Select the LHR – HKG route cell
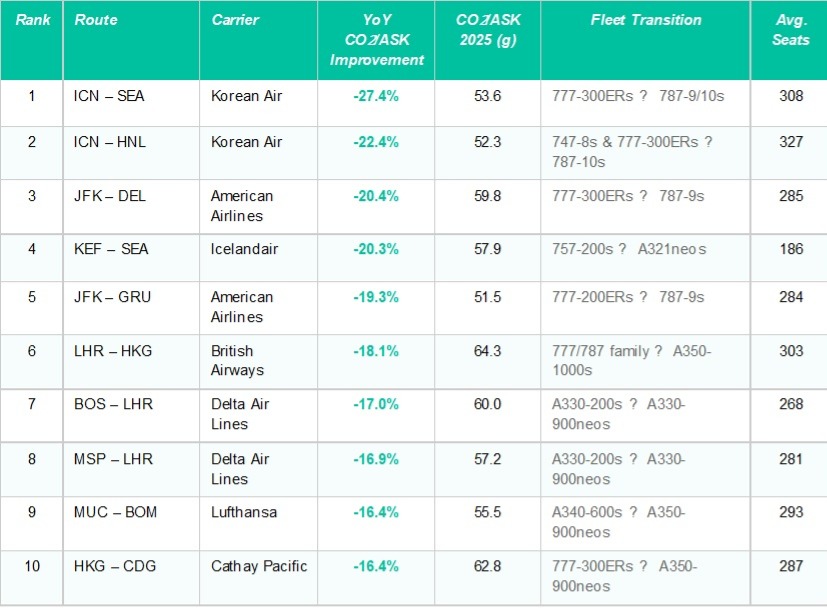The width and height of the screenshot is (827, 610). (111, 351)
